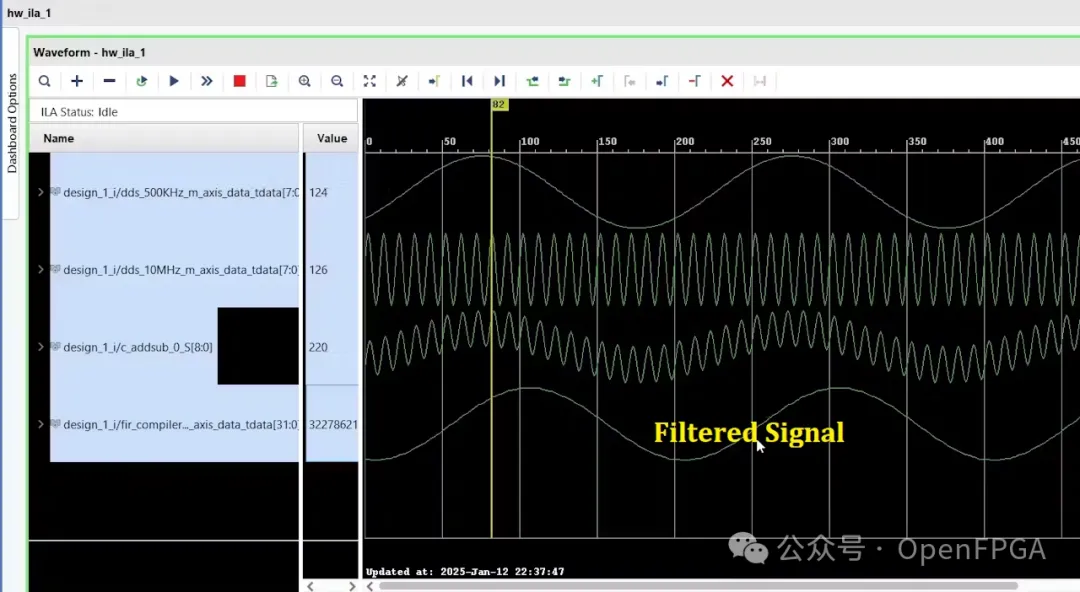The width and height of the screenshot is (1080, 592).
Task: Run trigger with the play icon
Action: pyautogui.click(x=174, y=81)
